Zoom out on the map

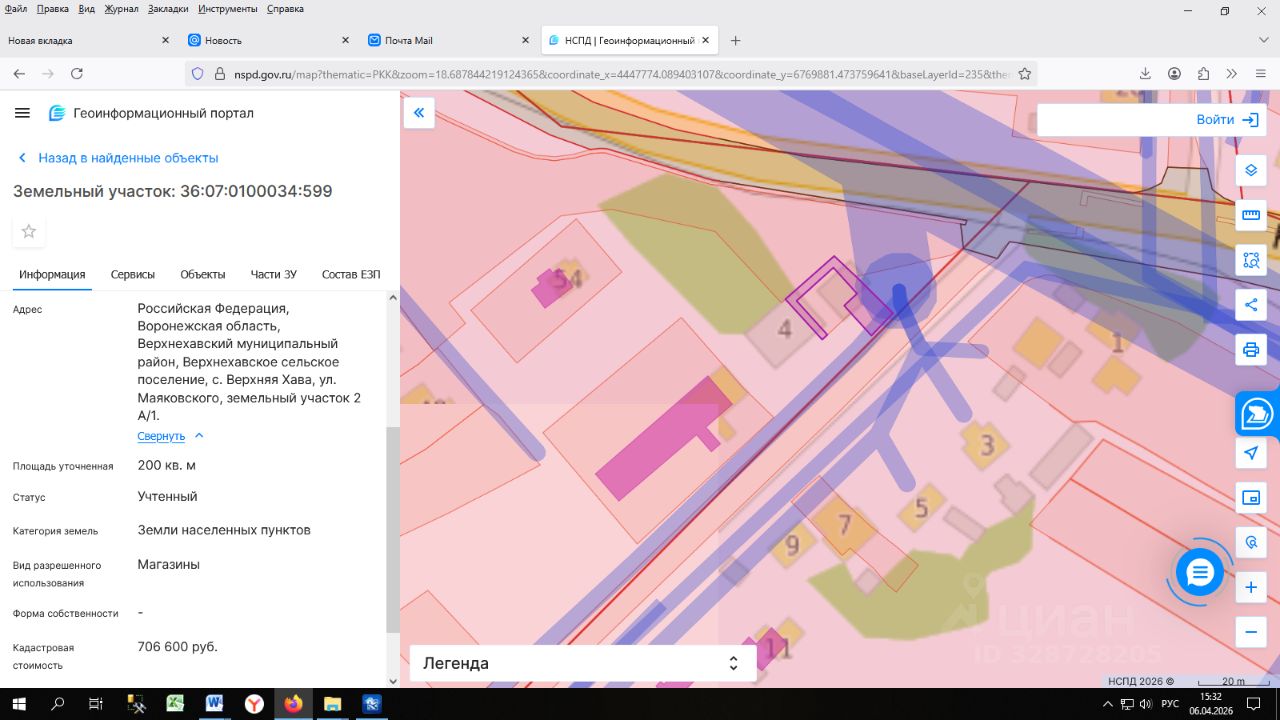coord(1250,632)
